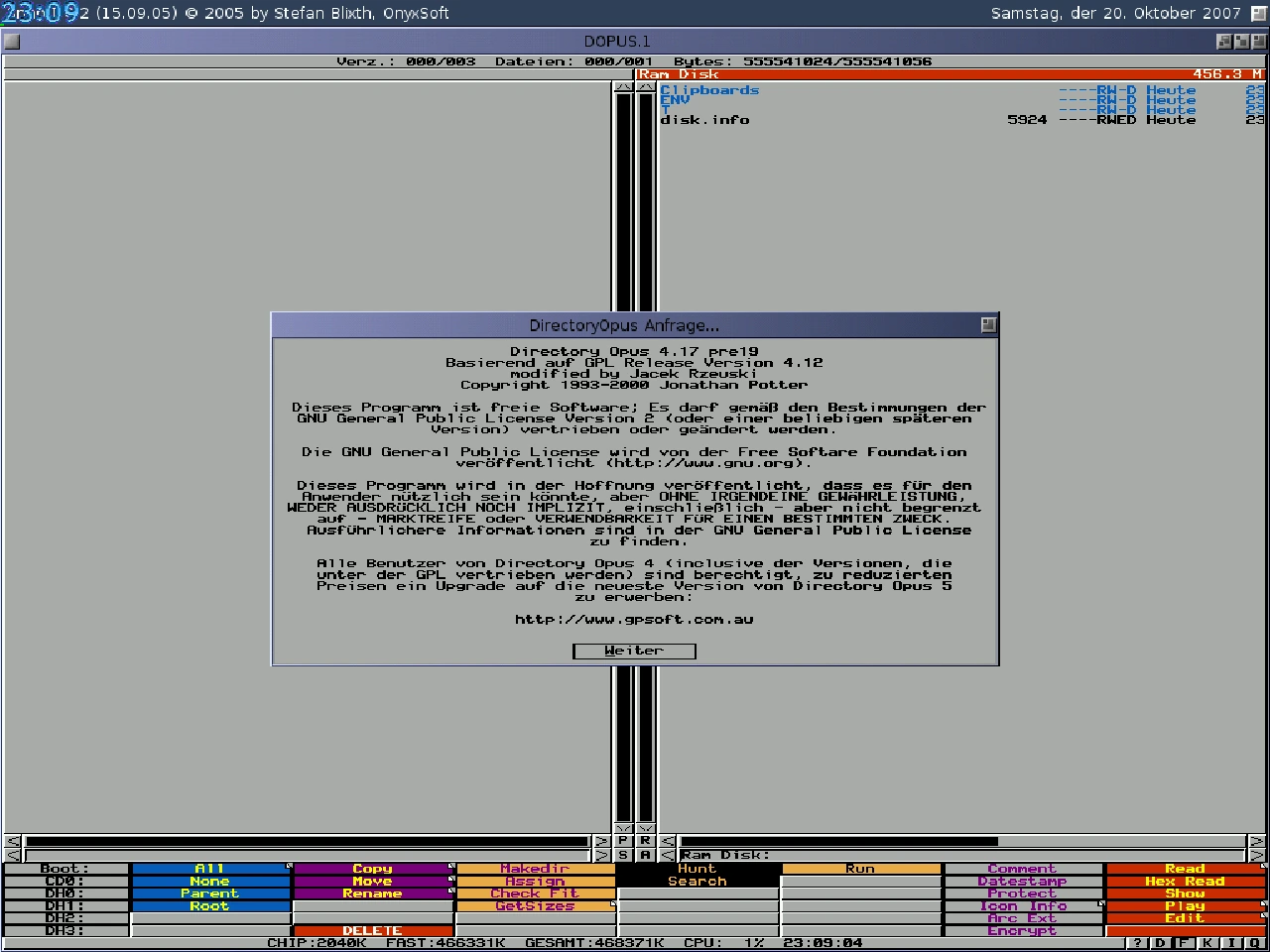Click the Edit button

1186,918
